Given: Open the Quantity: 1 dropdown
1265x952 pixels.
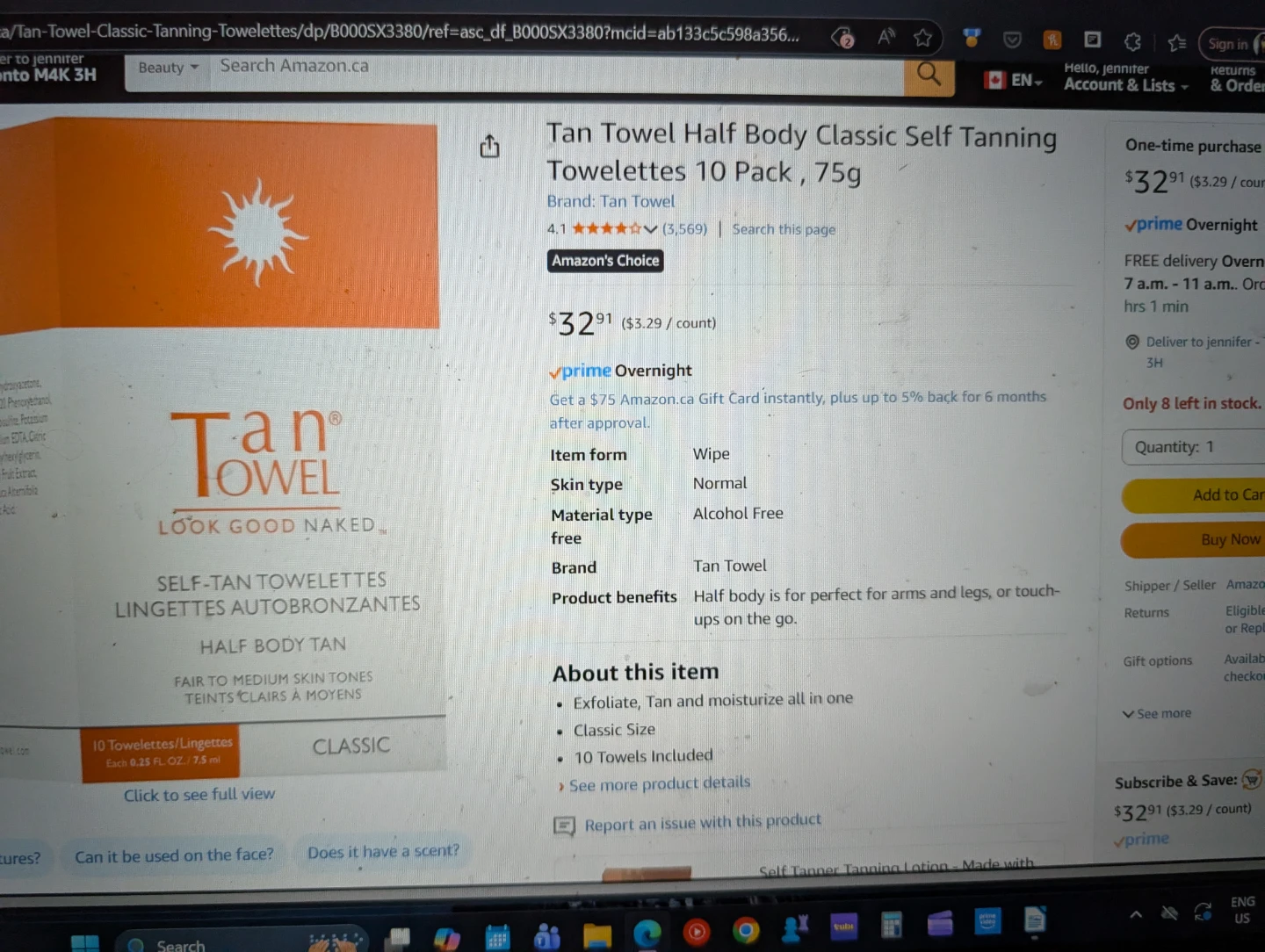Looking at the screenshot, I should tap(1195, 448).
